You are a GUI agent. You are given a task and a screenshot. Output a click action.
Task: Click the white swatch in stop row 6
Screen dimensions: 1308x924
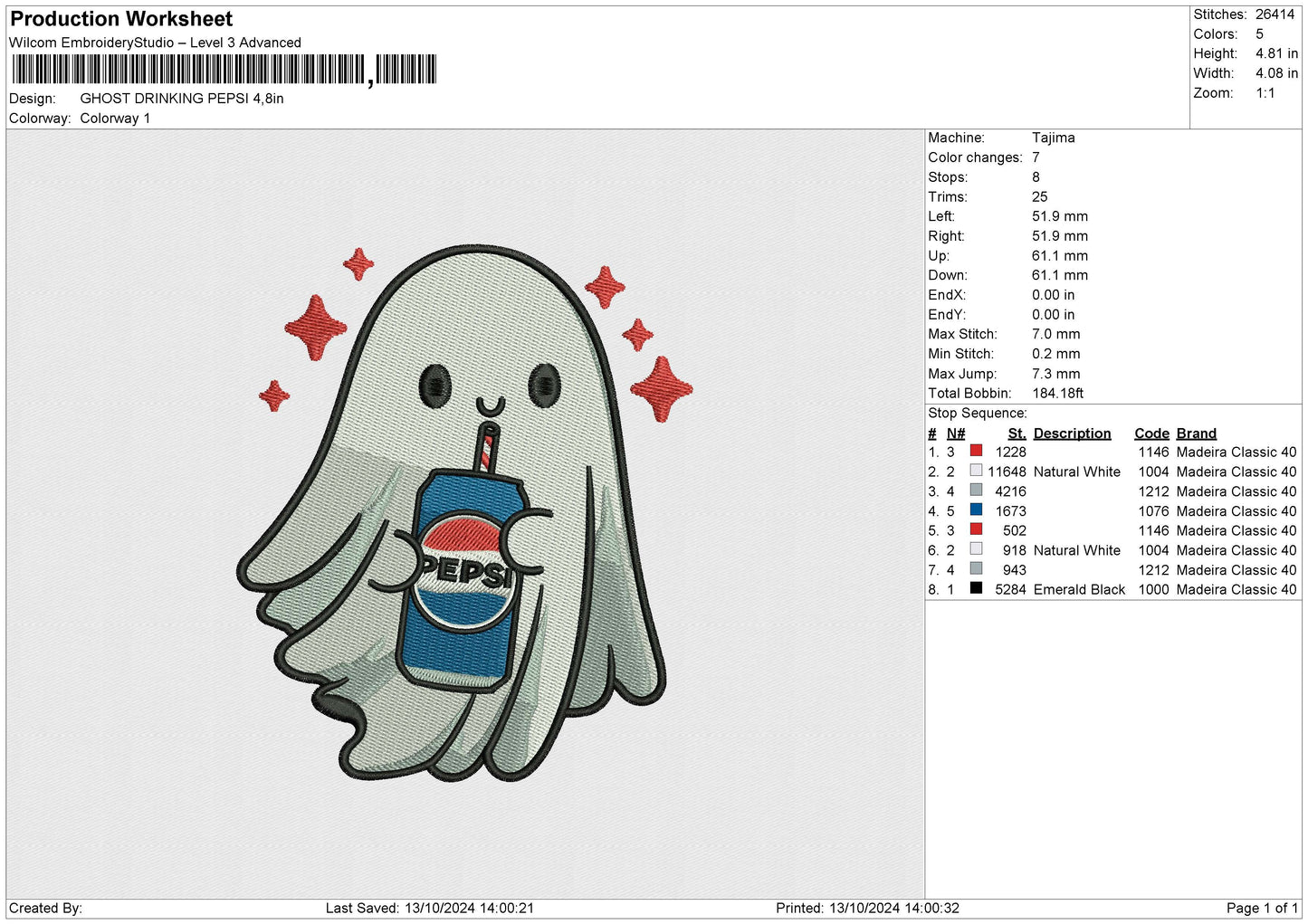click(976, 549)
